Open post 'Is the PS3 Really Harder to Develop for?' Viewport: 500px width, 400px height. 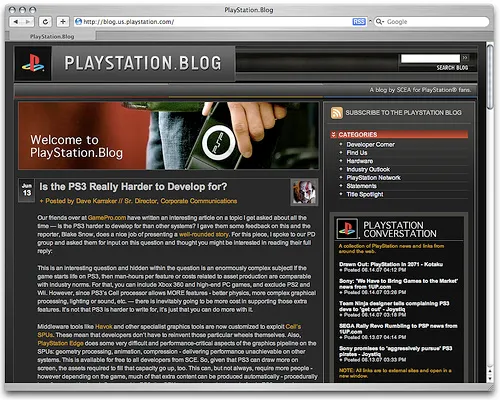[133, 186]
